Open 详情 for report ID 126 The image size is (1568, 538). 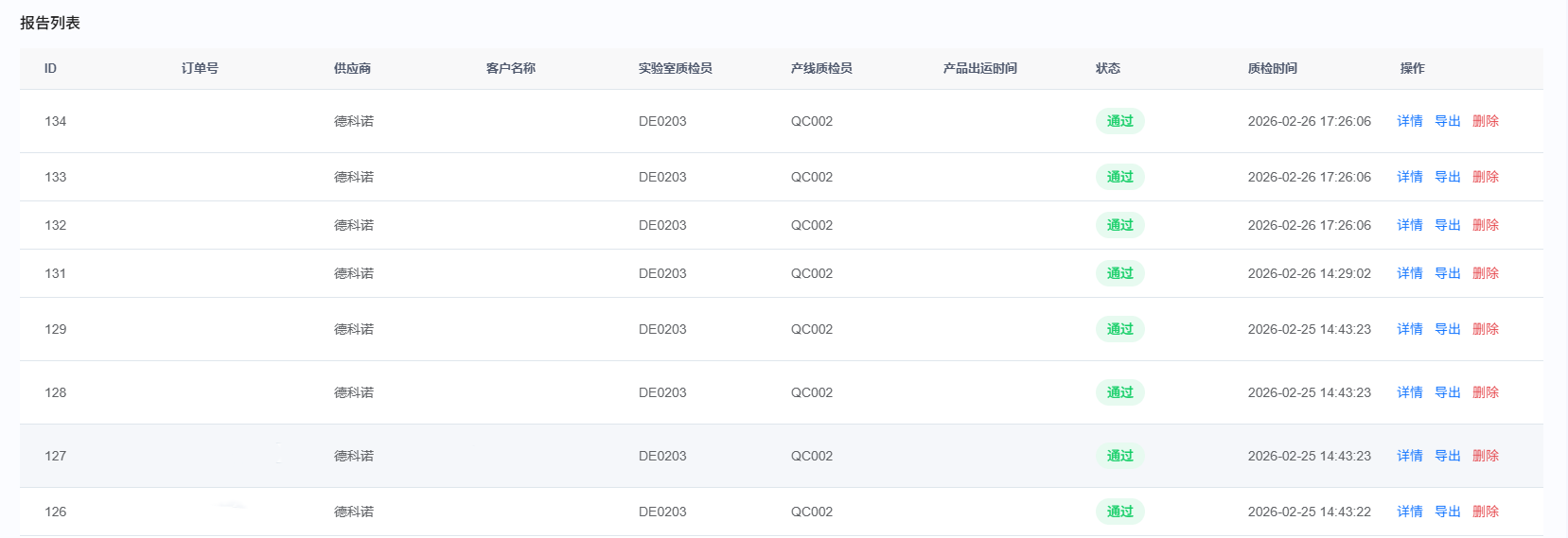[1409, 512]
